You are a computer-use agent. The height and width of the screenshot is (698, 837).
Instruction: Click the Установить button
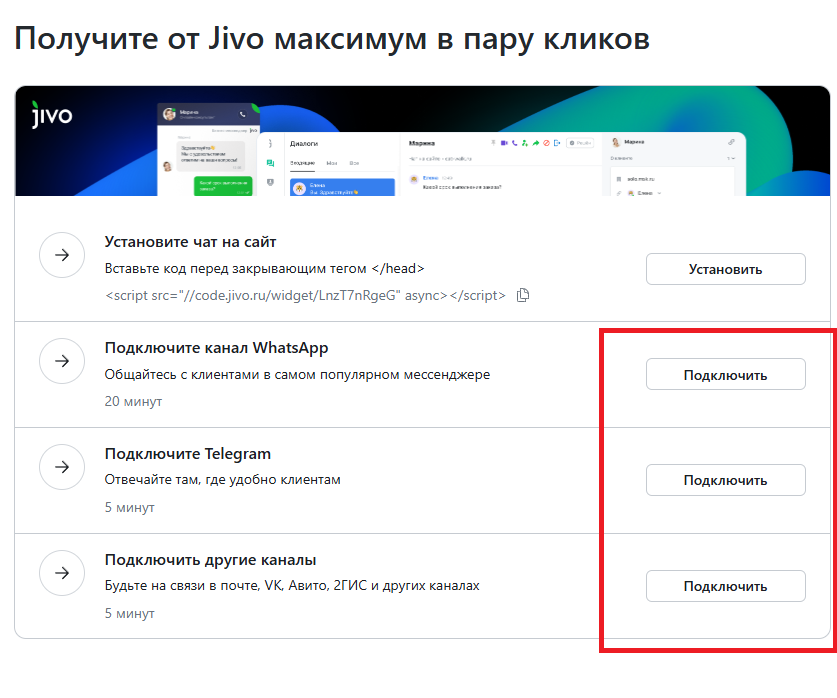click(725, 269)
